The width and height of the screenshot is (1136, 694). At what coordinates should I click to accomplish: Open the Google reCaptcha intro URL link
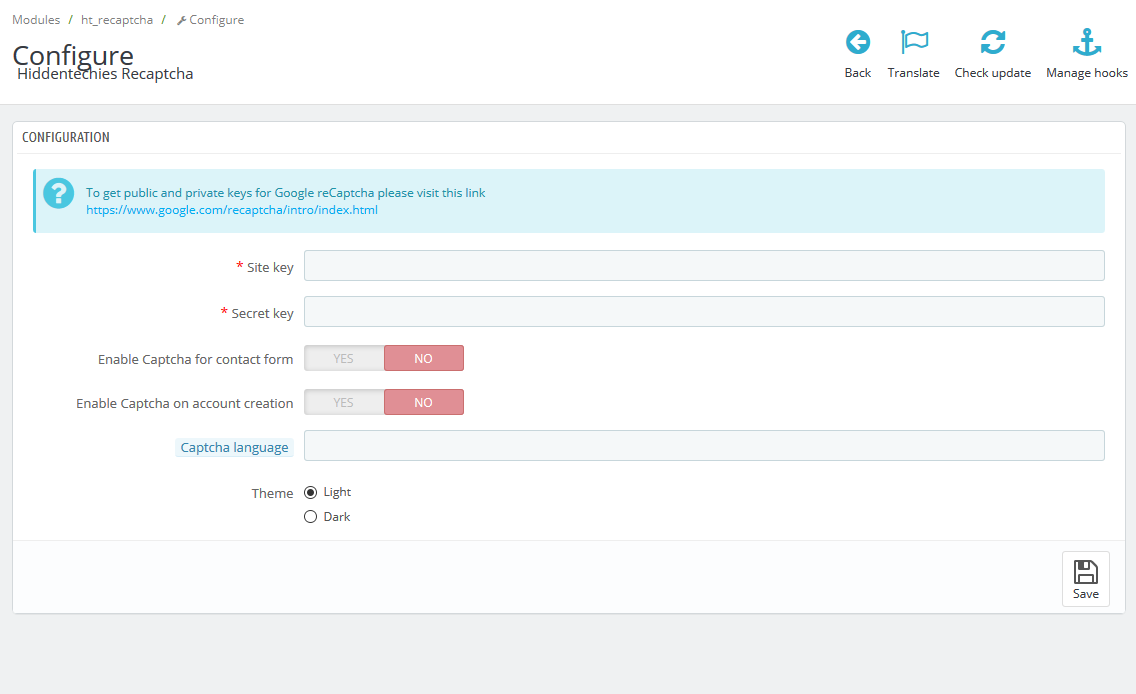pyautogui.click(x=232, y=210)
